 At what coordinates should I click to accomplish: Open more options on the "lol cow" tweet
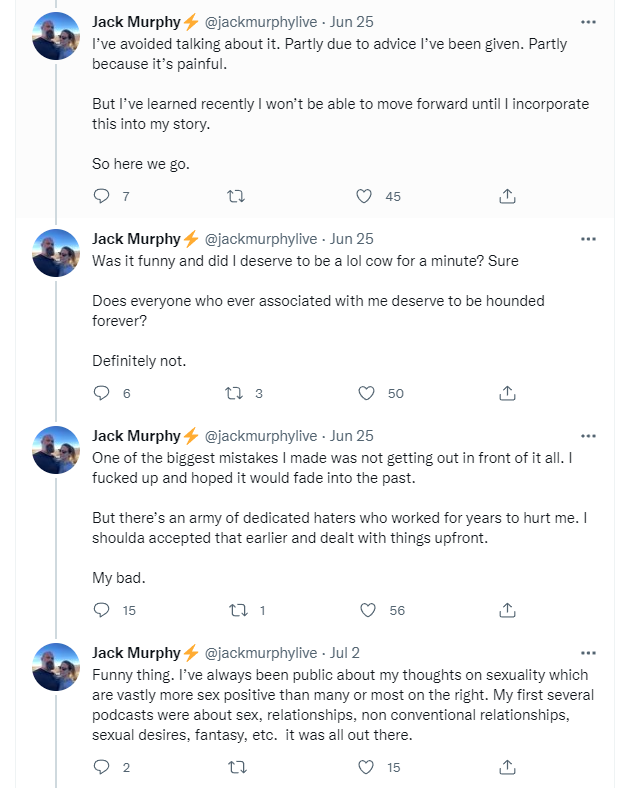588,239
